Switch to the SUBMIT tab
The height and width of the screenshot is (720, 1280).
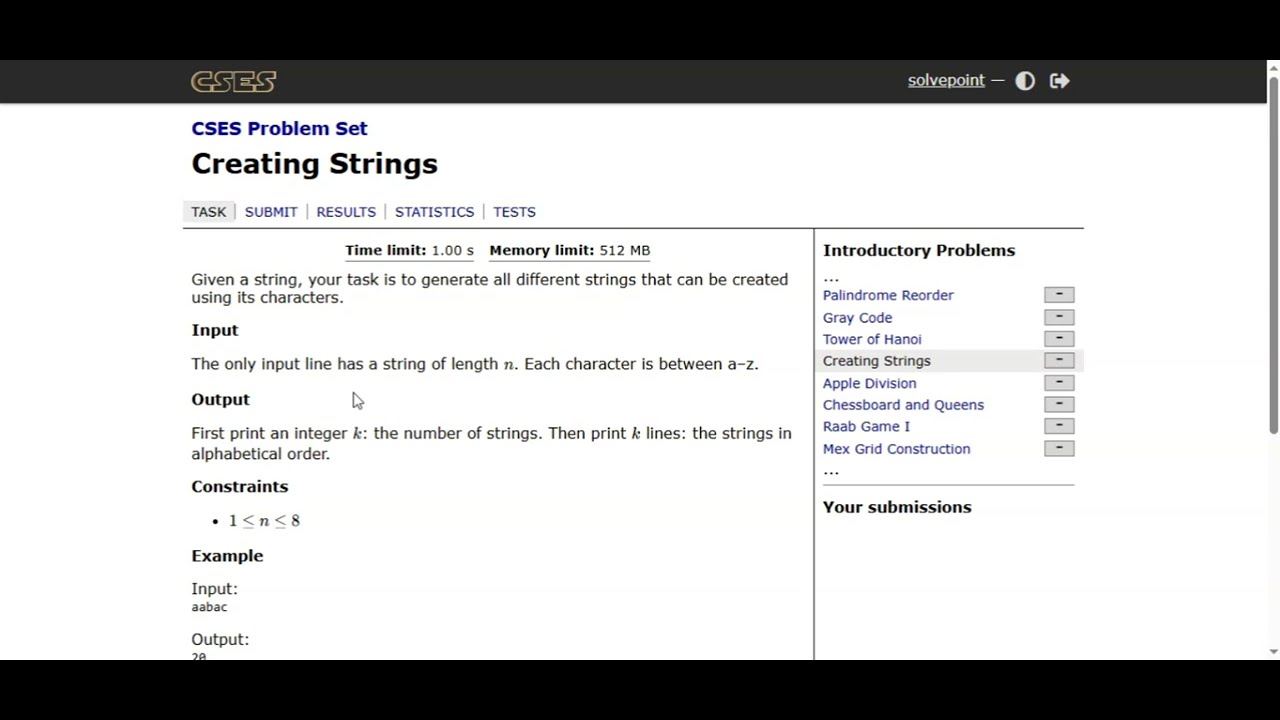point(271,212)
